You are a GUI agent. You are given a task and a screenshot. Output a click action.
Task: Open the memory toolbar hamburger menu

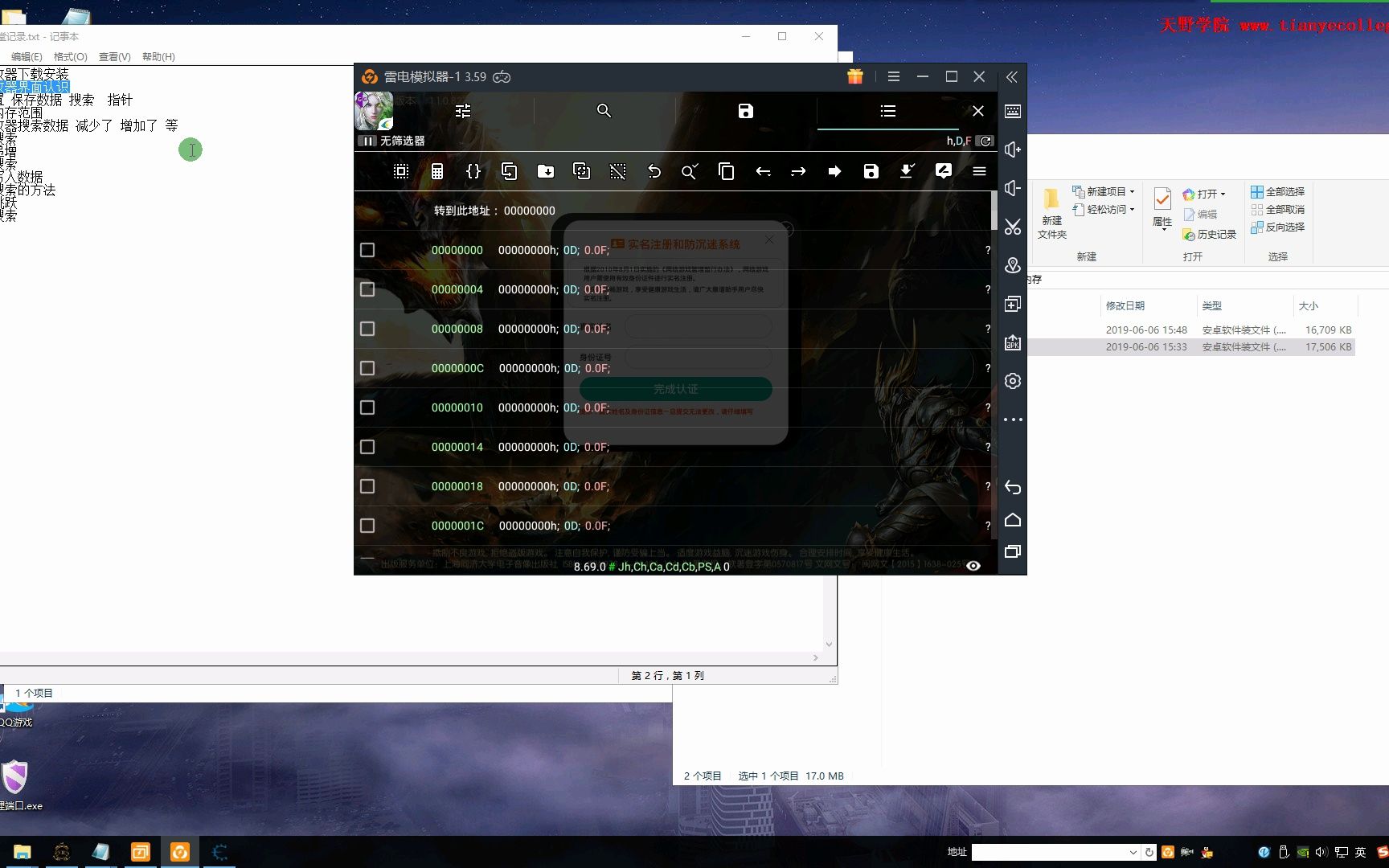coord(979,171)
